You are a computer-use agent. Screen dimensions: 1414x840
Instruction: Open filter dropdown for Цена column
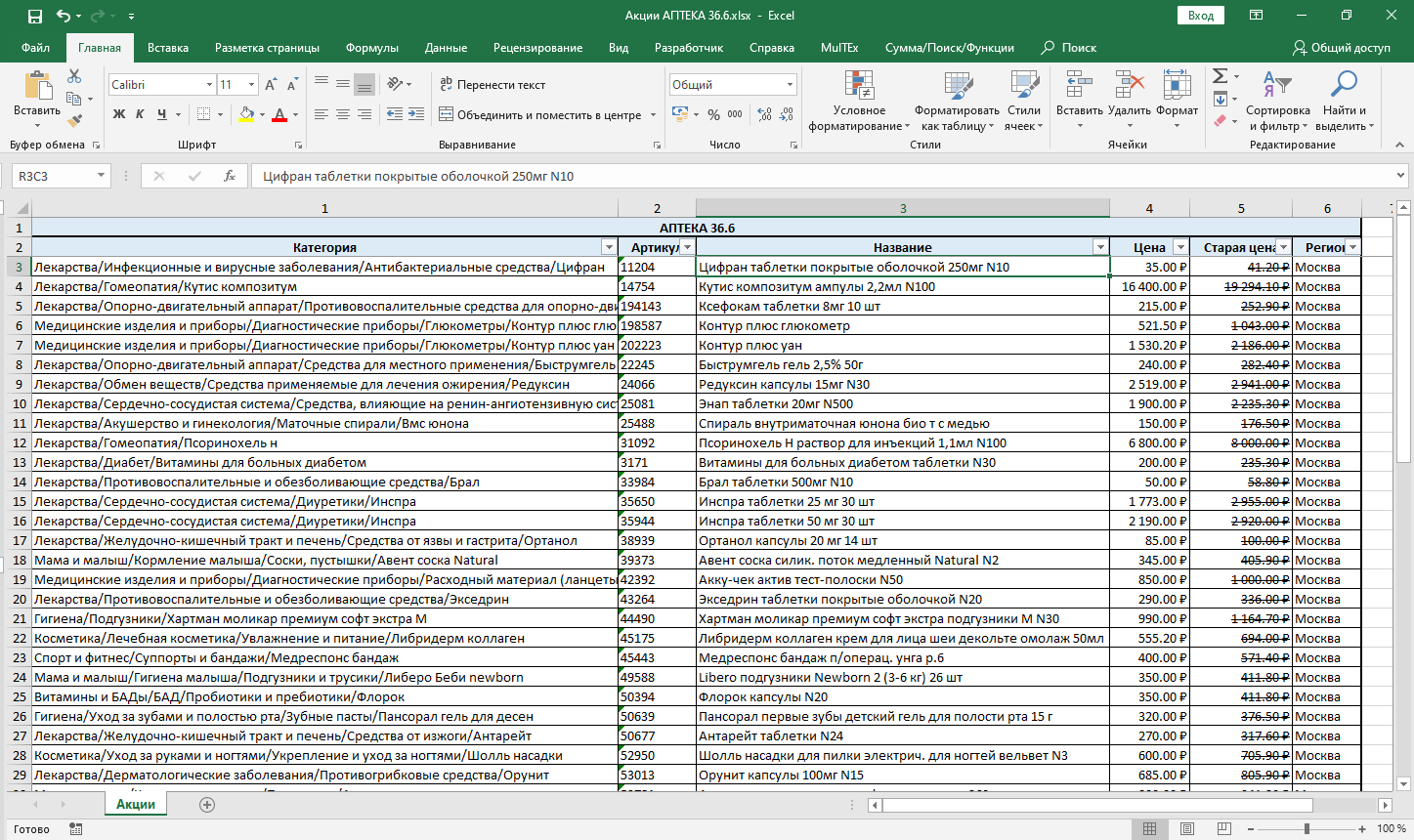point(1180,248)
